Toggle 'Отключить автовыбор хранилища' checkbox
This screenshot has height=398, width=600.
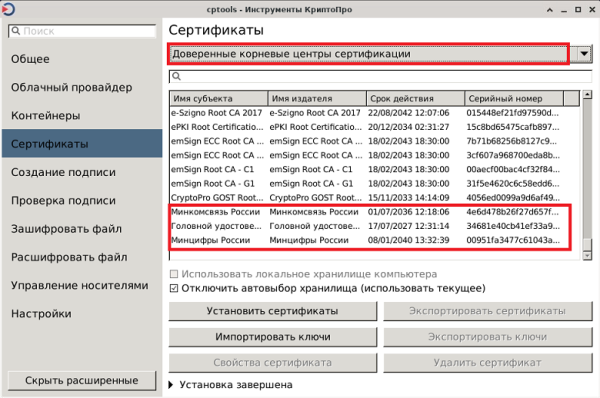[x=174, y=288]
